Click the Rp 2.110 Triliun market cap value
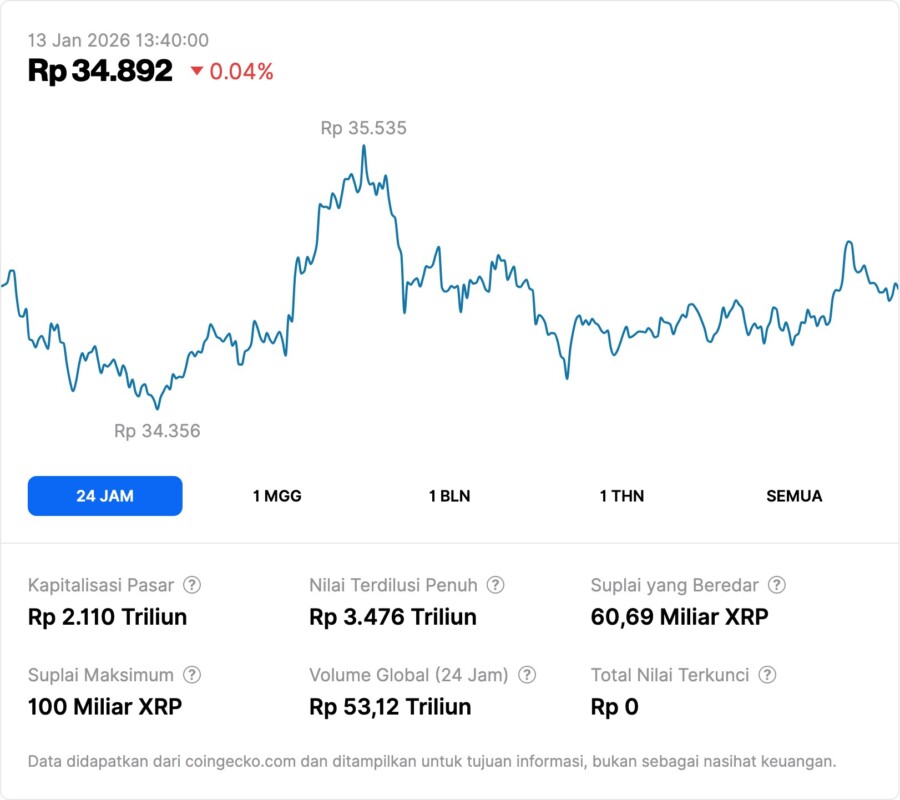 (x=107, y=617)
